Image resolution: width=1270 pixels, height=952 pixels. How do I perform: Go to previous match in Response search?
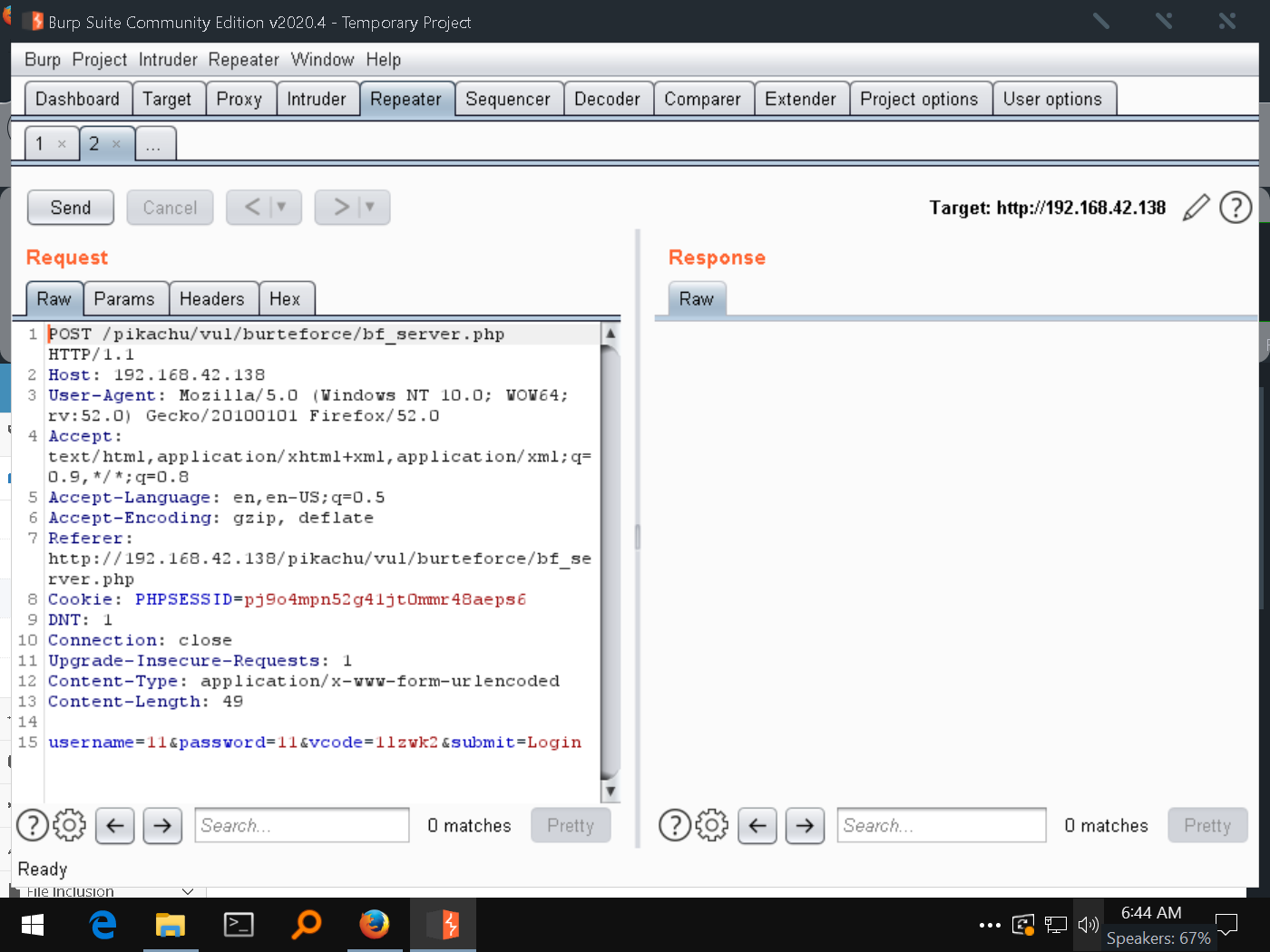[x=757, y=825]
